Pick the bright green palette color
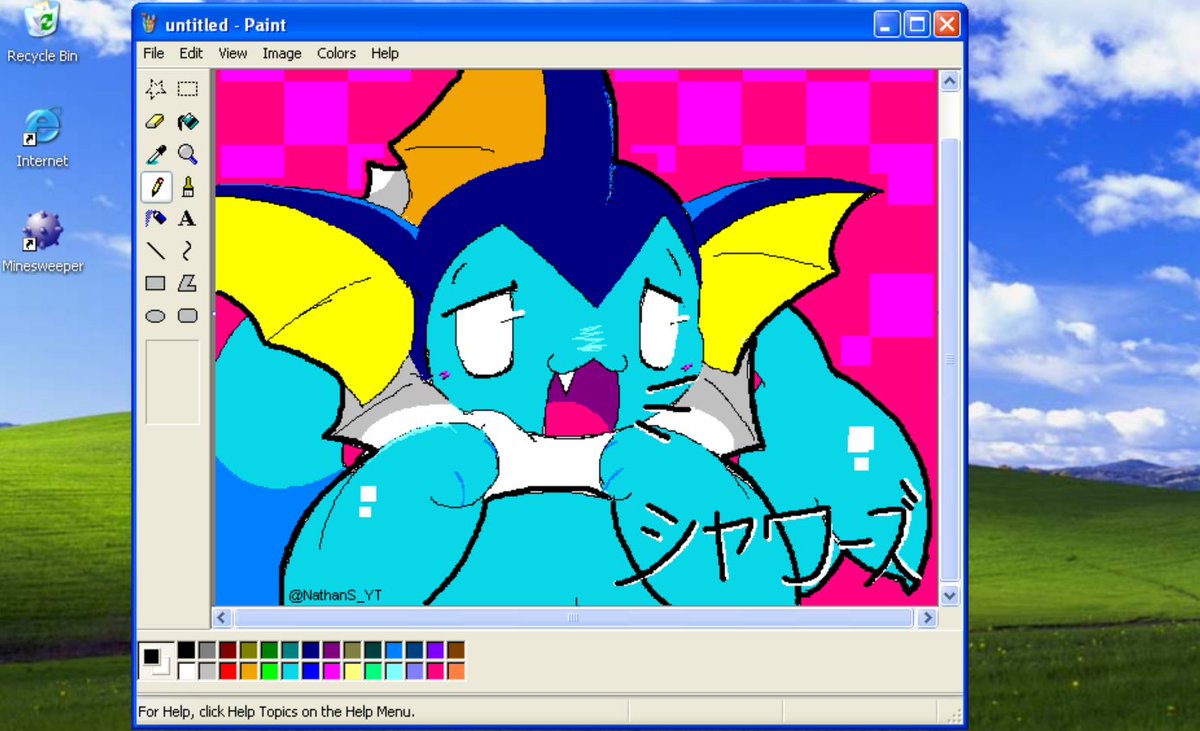The height and width of the screenshot is (731, 1200). [269, 671]
